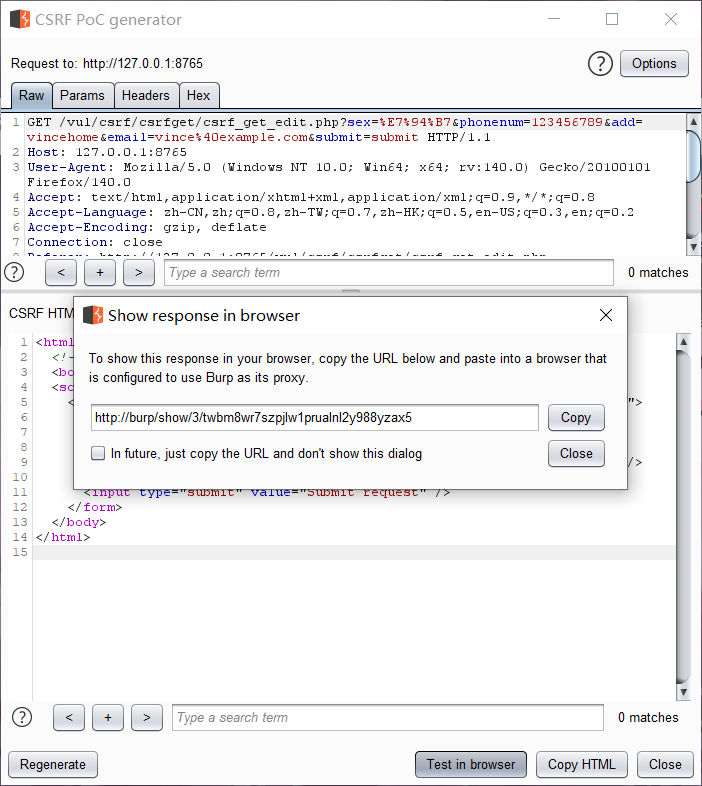Click Test in browser button
Image resolution: width=702 pixels, height=786 pixels.
[x=471, y=764]
